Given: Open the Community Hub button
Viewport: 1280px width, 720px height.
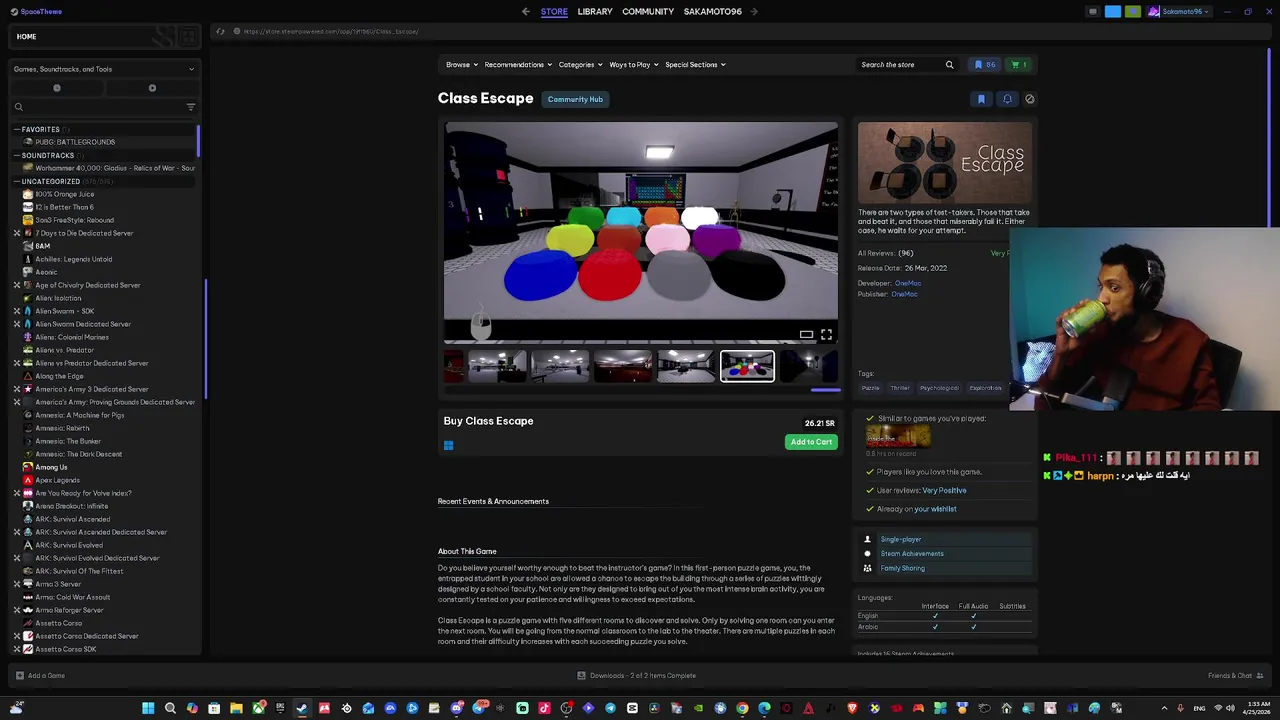Looking at the screenshot, I should pyautogui.click(x=575, y=99).
